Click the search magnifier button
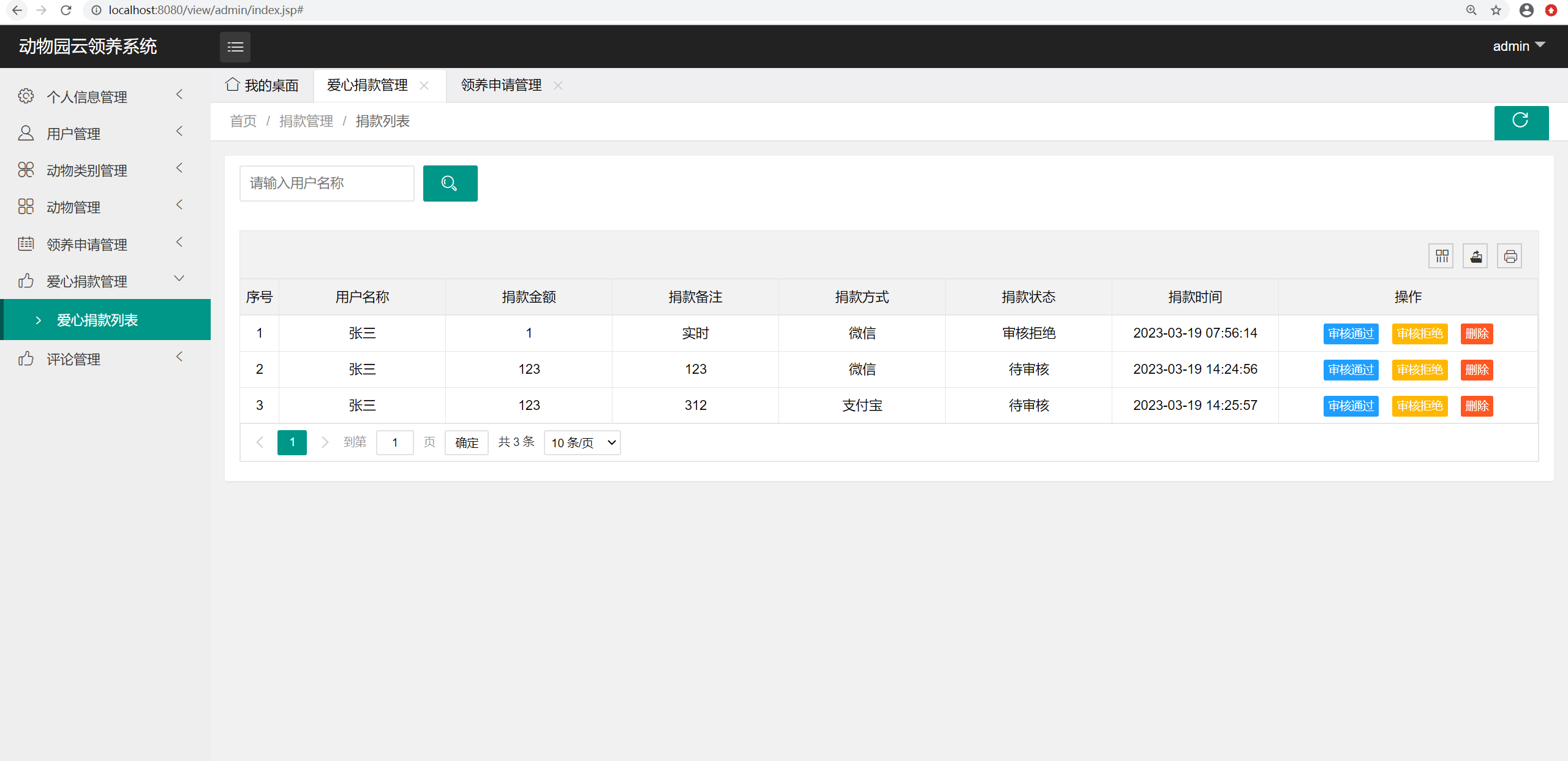 click(450, 183)
